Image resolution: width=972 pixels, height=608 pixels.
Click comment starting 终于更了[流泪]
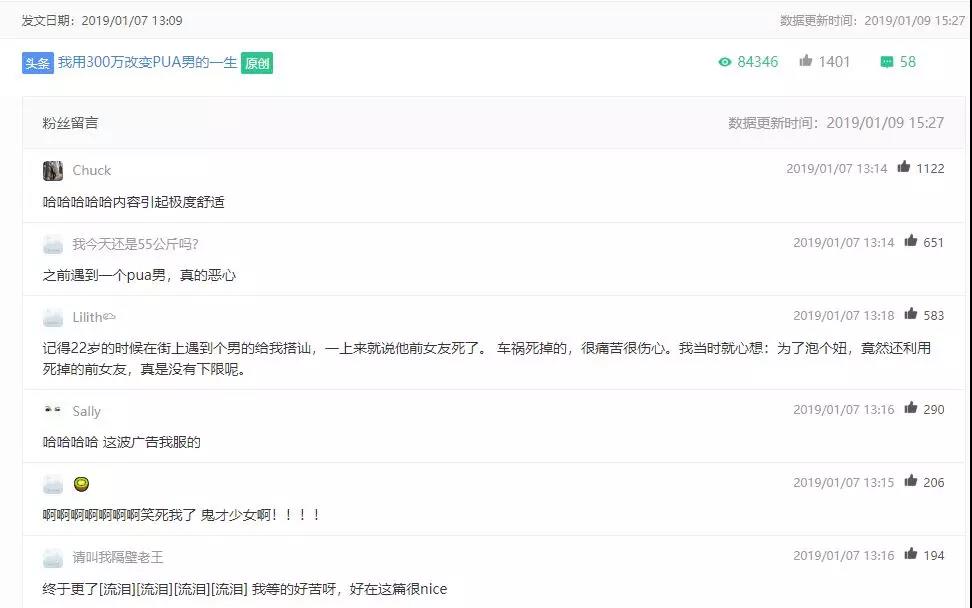(245, 589)
